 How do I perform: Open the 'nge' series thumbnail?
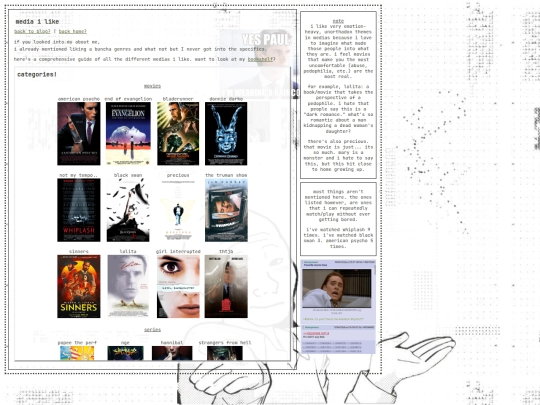pyautogui.click(x=125, y=353)
